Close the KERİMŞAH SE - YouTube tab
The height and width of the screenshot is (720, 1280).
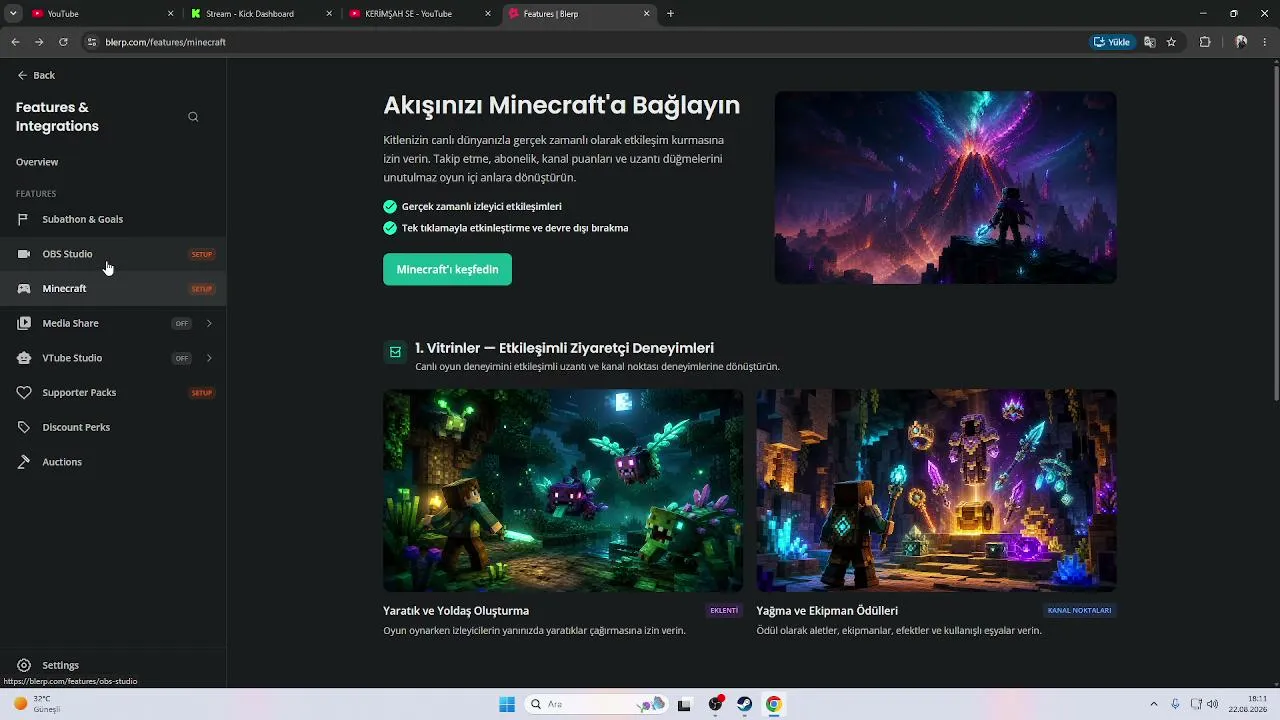coord(488,14)
